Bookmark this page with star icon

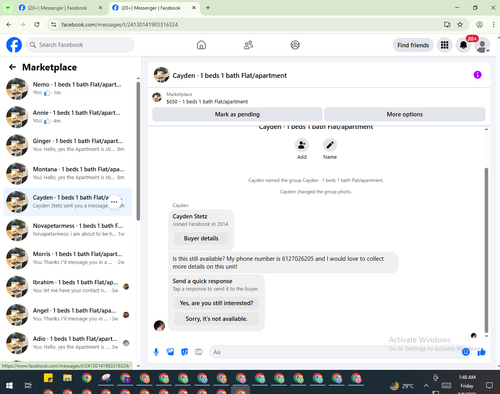(460, 24)
